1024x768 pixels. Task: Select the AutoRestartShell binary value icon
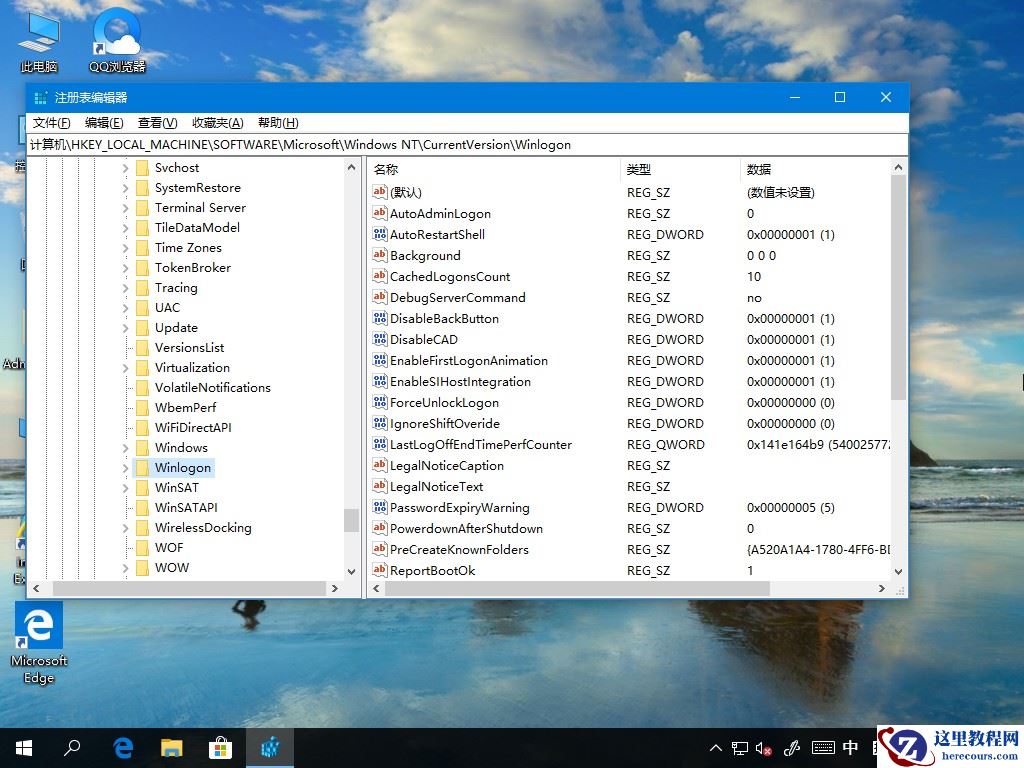(381, 234)
